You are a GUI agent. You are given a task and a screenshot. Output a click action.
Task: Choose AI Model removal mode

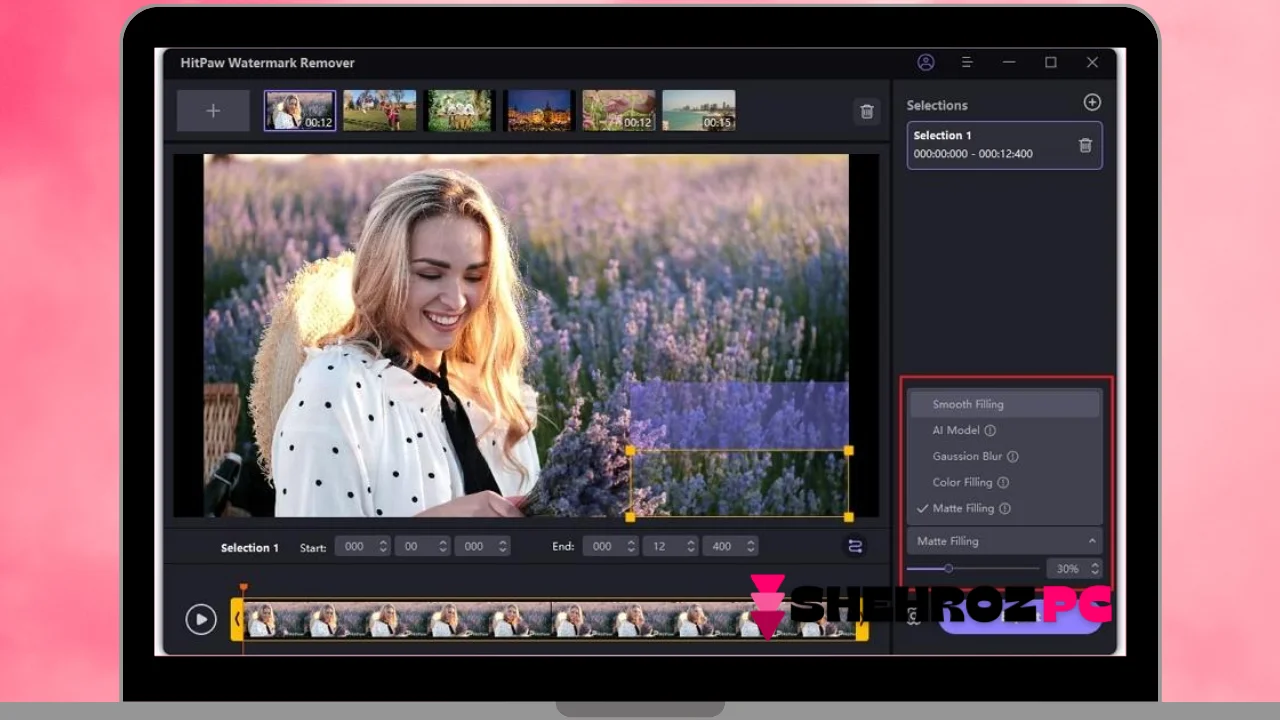[1004, 430]
